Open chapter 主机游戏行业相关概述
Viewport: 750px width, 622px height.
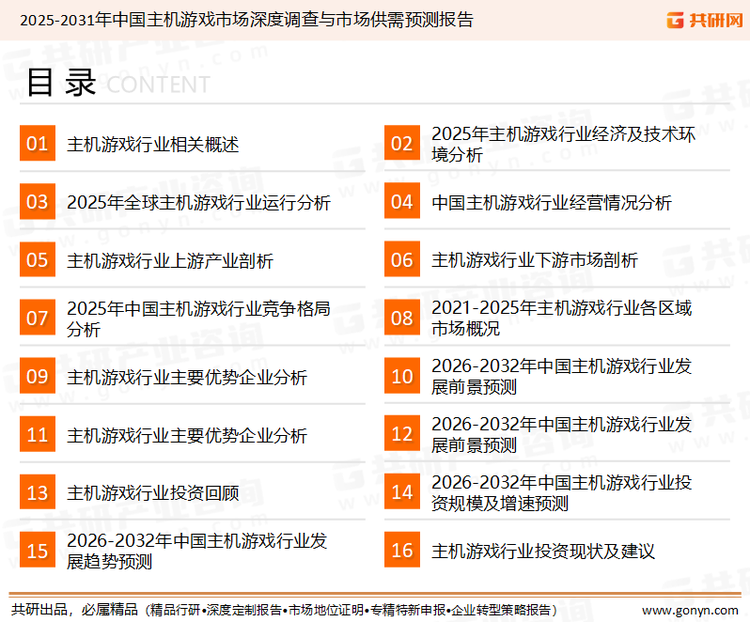tap(153, 144)
